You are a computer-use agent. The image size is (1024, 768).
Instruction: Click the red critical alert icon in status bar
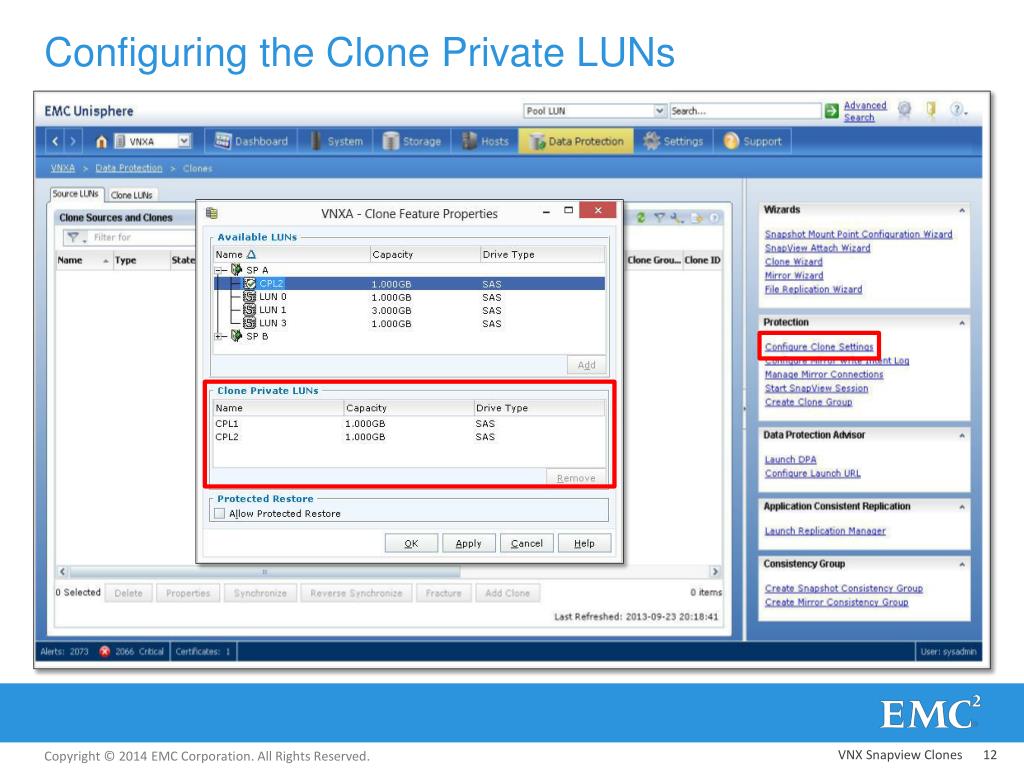tap(104, 651)
